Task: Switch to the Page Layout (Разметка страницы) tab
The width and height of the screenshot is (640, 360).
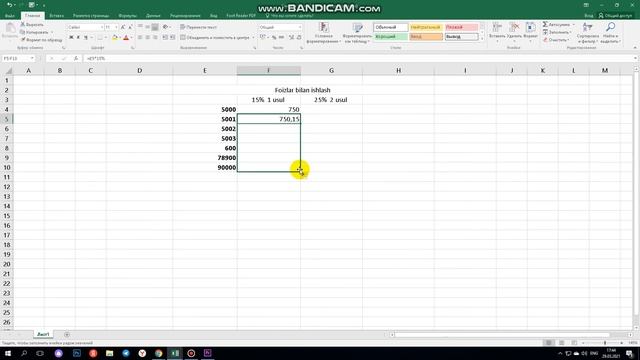Action: (x=91, y=16)
